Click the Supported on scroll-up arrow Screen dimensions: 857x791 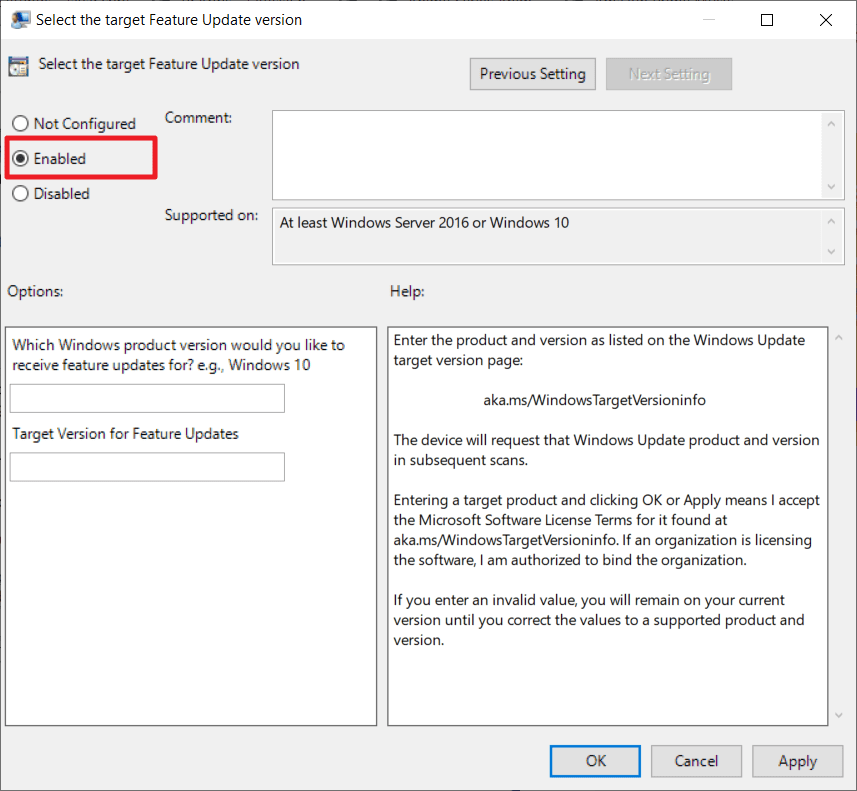[x=831, y=221]
